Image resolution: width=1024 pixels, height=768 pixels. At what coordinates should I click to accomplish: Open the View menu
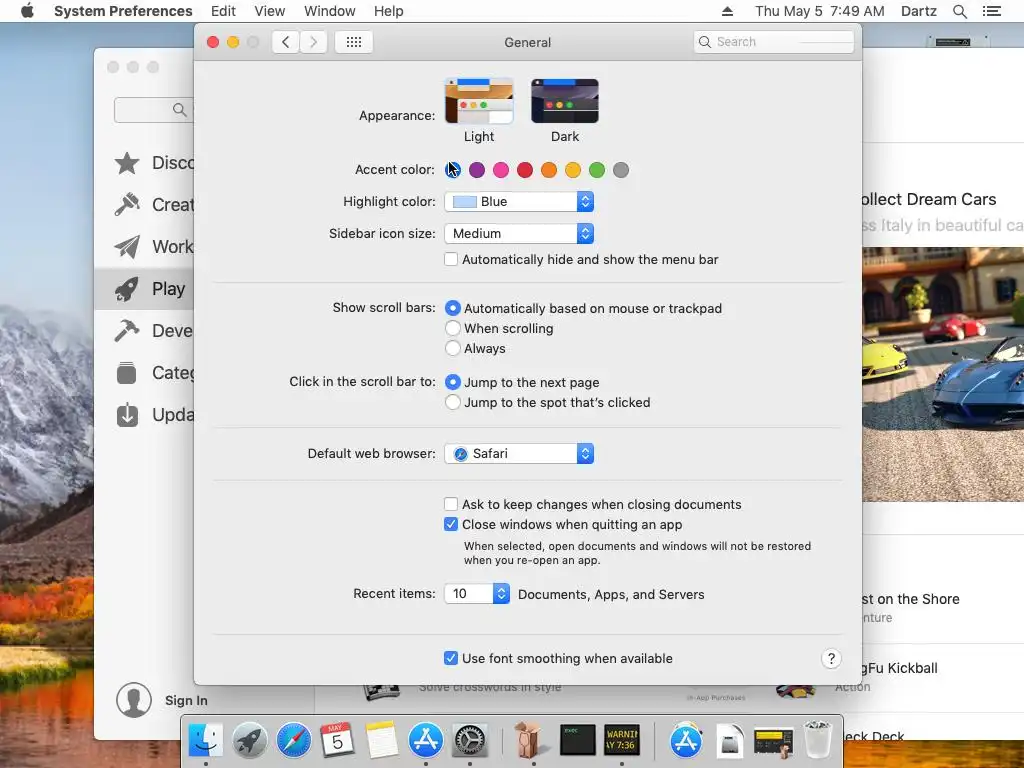[270, 11]
